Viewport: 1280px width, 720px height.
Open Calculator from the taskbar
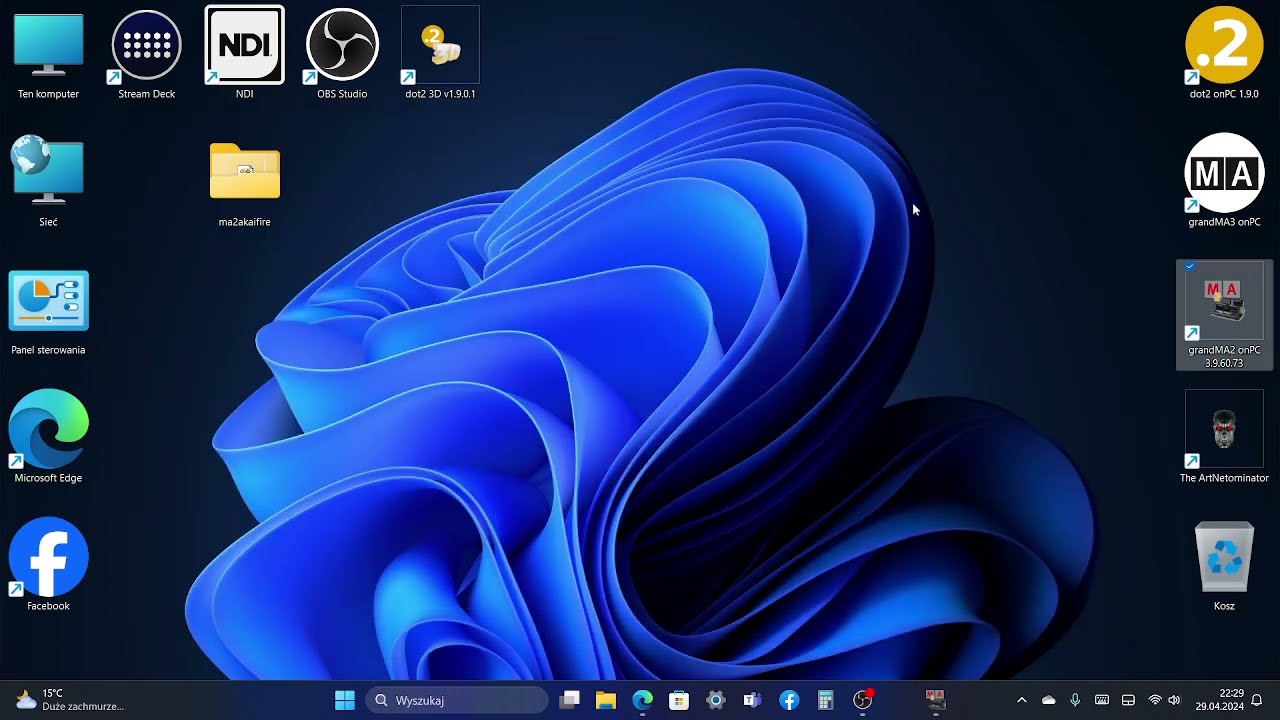tap(826, 700)
